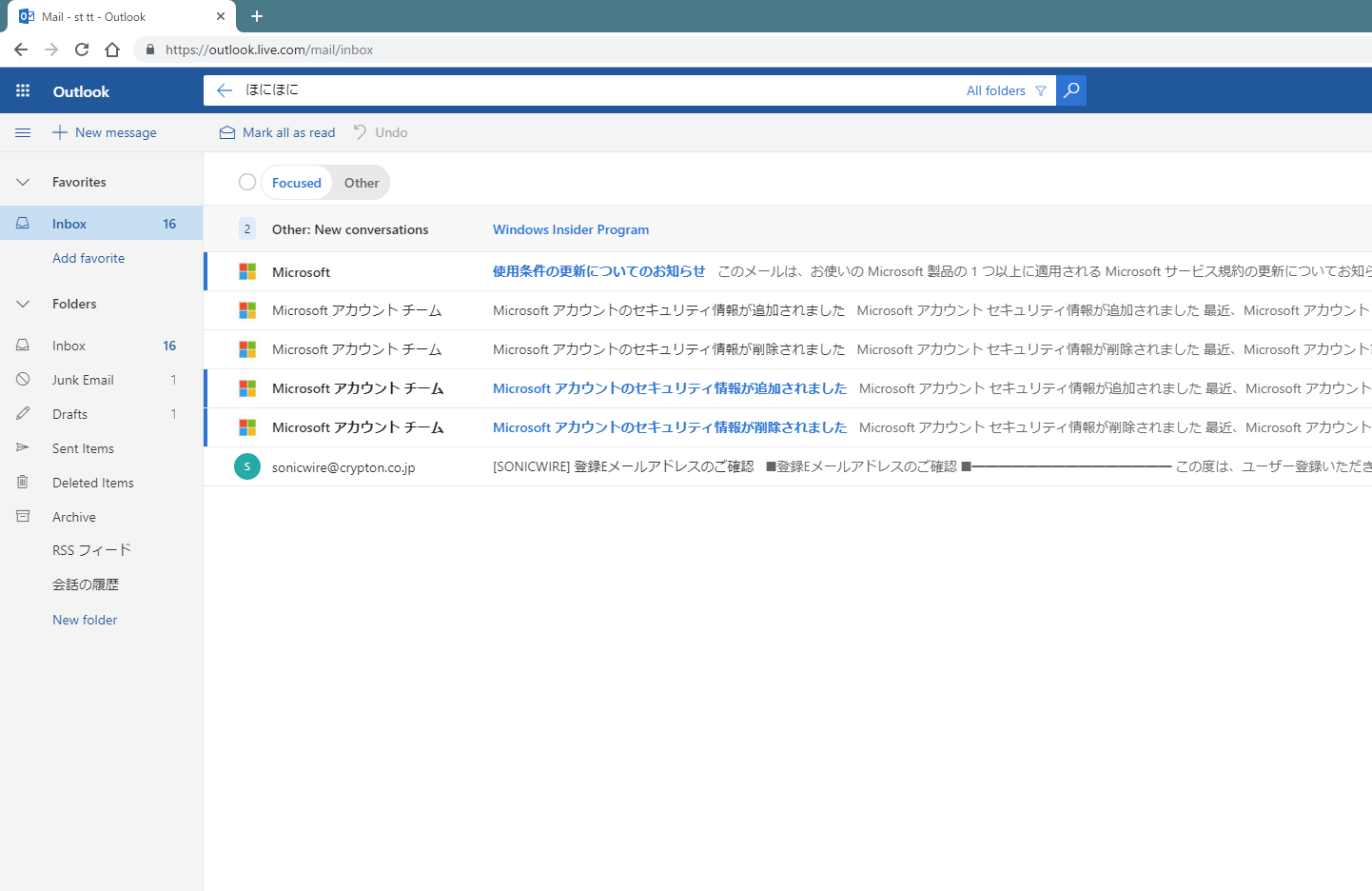This screenshot has height=891, width=1372.
Task: Open the 会話の履歴 folder
Action: click(101, 584)
